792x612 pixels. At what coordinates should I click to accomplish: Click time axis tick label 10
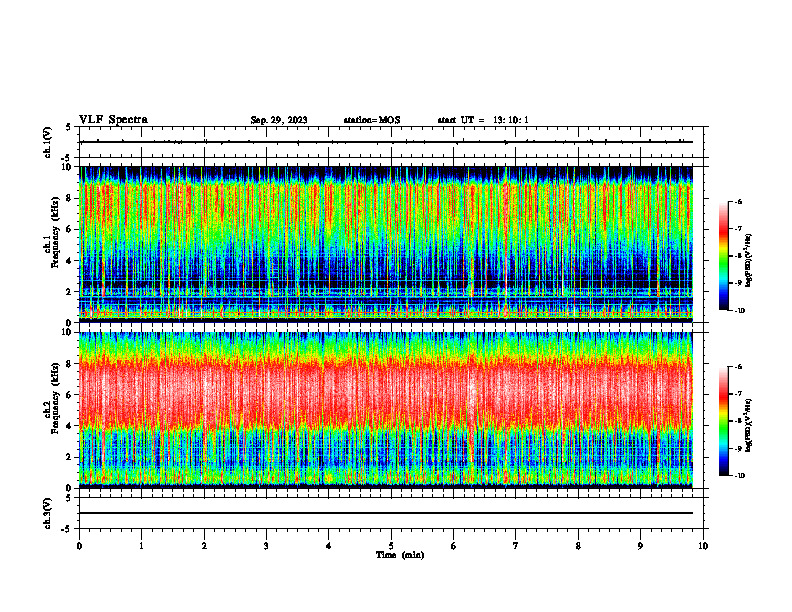coord(703,546)
